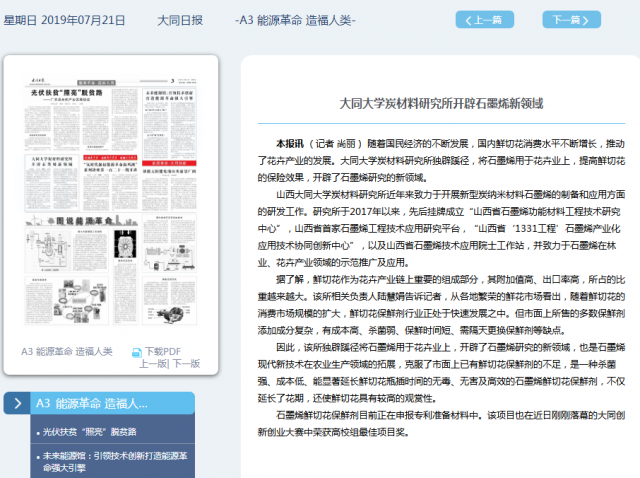Screen dimensions: 640x478
Task: Click the 大同日报 newspaper title
Action: tap(180, 20)
